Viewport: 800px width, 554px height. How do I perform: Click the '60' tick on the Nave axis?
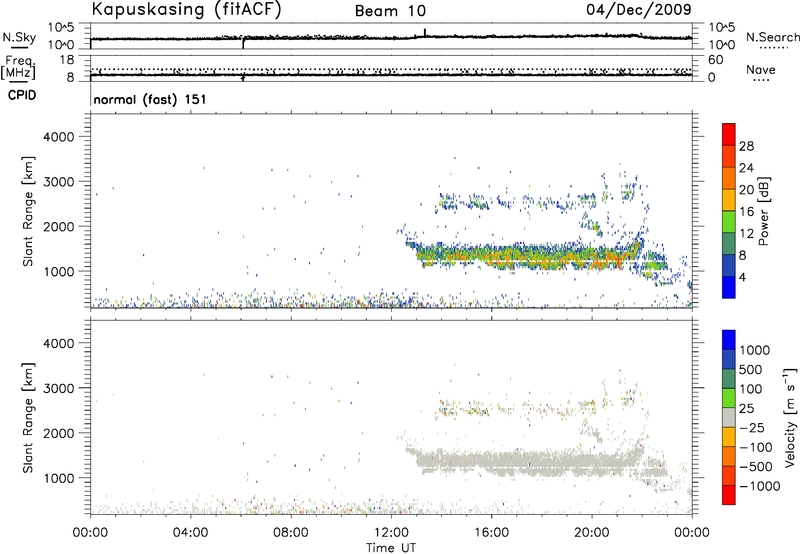(716, 60)
